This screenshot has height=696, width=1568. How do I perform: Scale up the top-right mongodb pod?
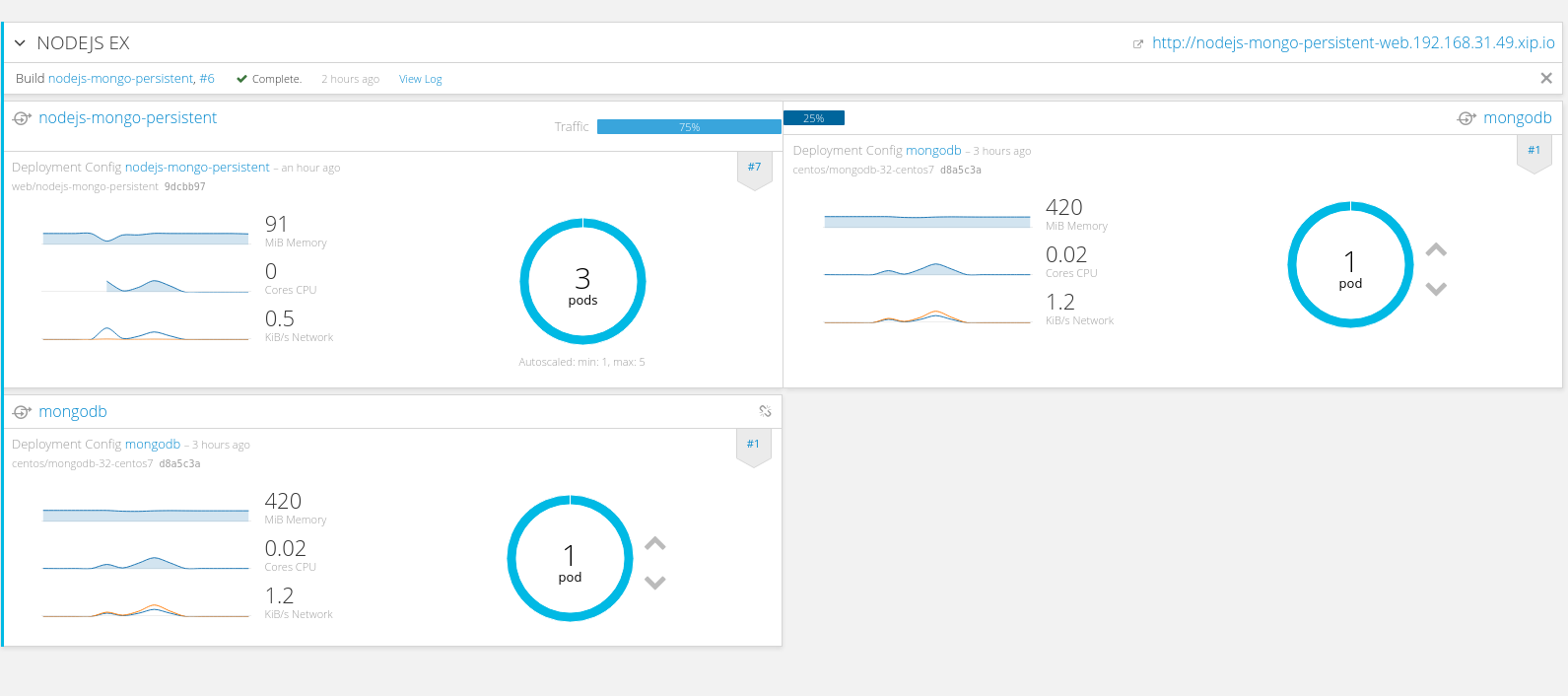click(1436, 250)
